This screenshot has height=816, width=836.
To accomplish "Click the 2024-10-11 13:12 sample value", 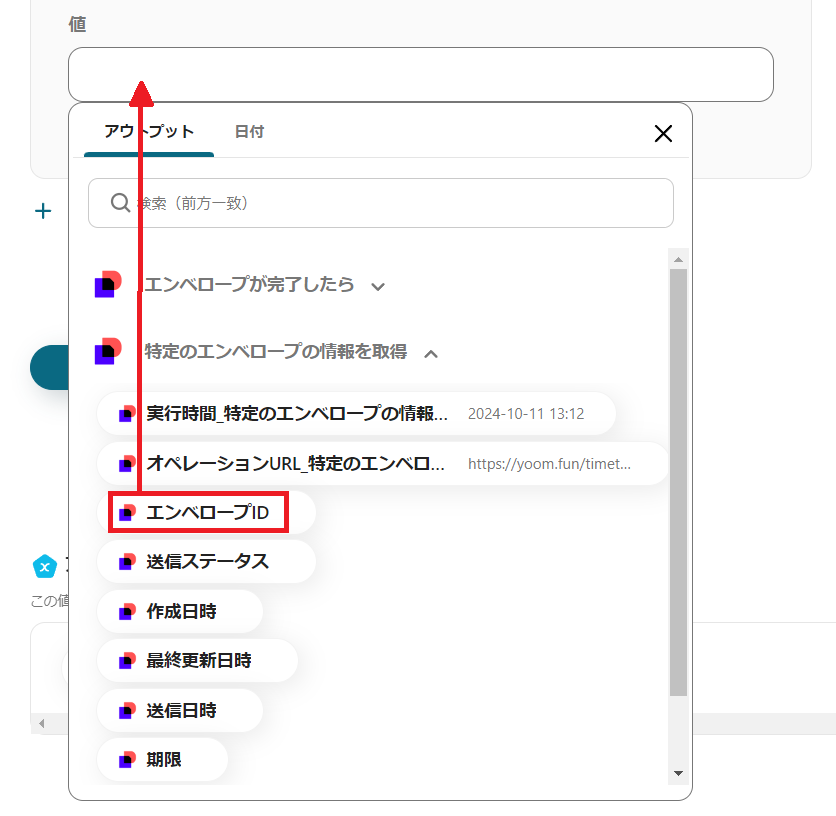I will tap(526, 414).
